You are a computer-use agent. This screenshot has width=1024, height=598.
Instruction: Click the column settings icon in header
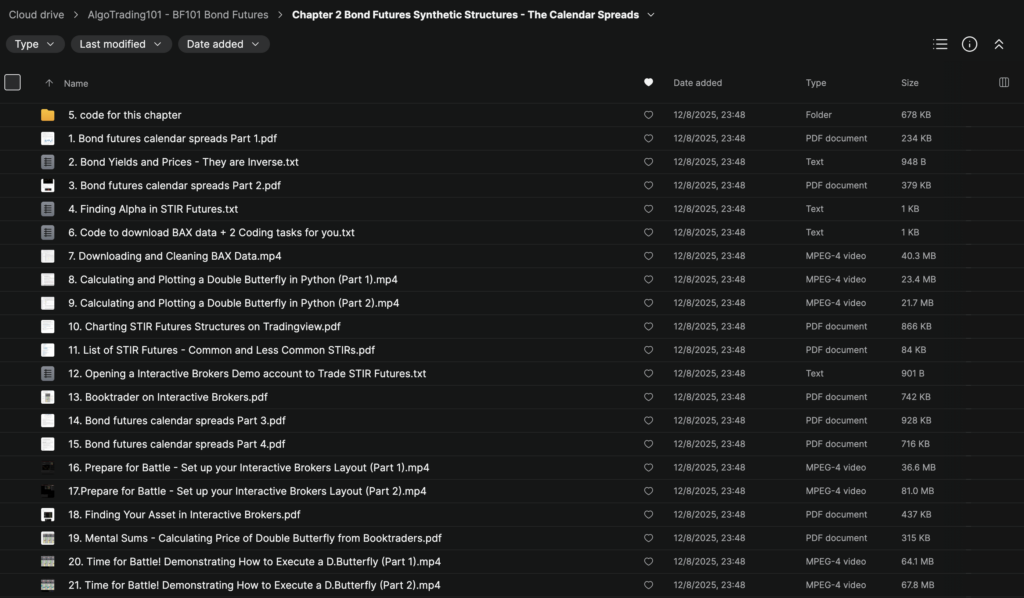coord(1004,83)
